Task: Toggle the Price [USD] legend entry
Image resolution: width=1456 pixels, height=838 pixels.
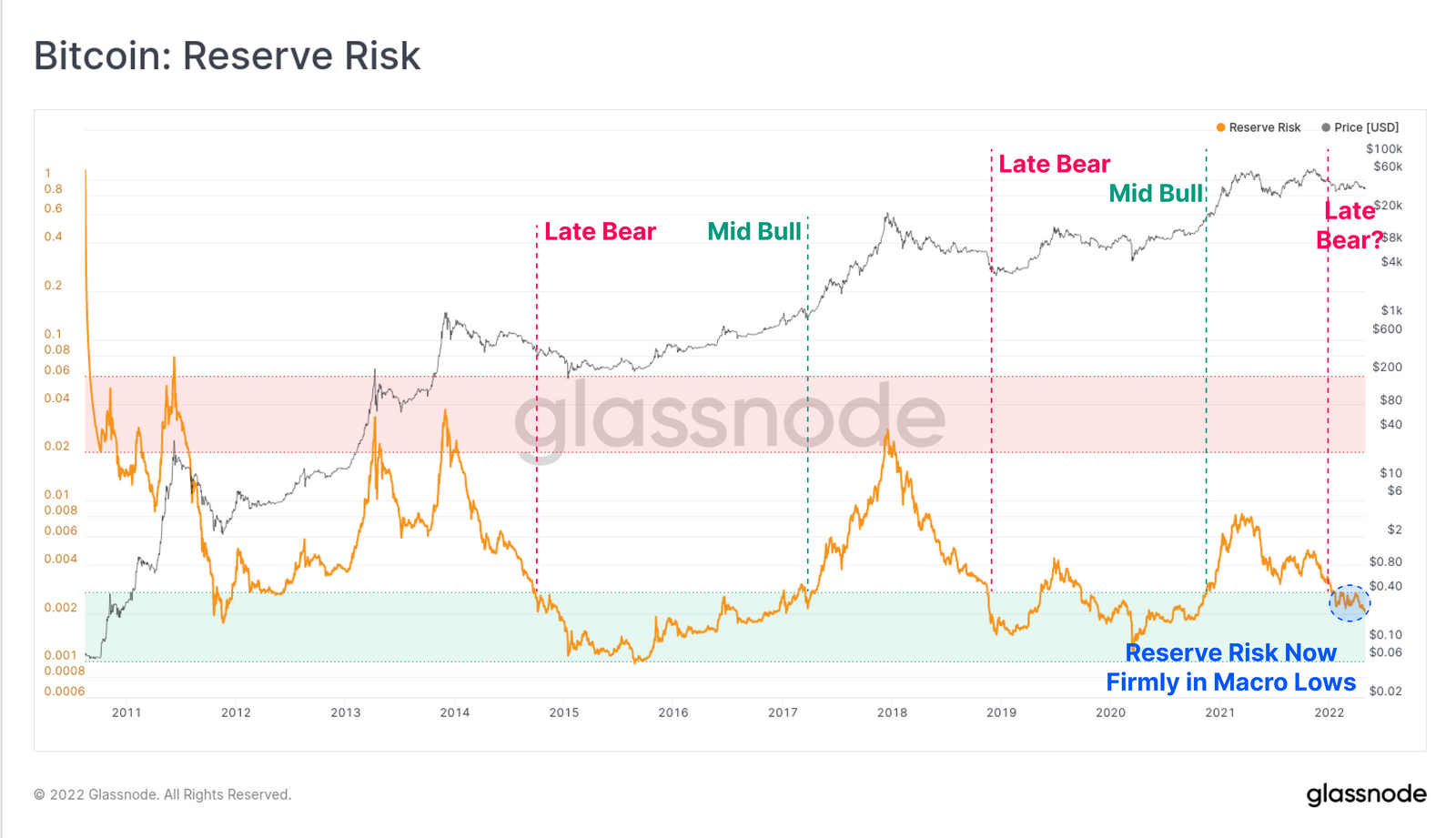Action: coord(1360,127)
